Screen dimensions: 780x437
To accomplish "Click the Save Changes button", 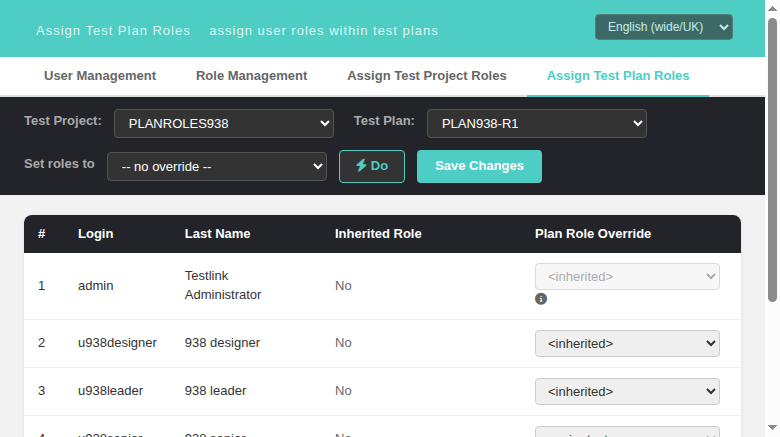I will pyautogui.click(x=480, y=166).
